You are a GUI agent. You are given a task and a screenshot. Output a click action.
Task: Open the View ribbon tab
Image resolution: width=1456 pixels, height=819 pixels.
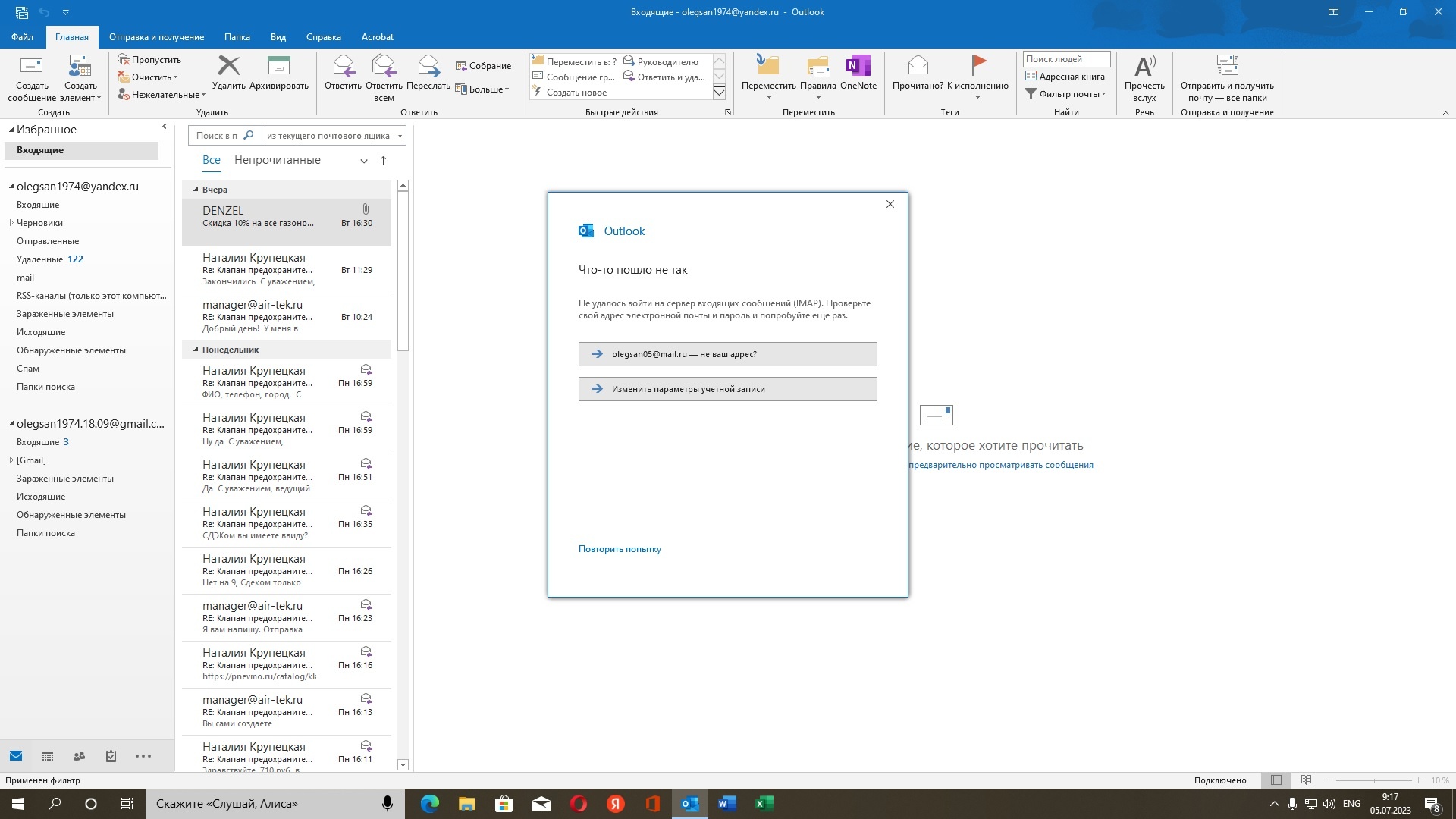(x=278, y=37)
